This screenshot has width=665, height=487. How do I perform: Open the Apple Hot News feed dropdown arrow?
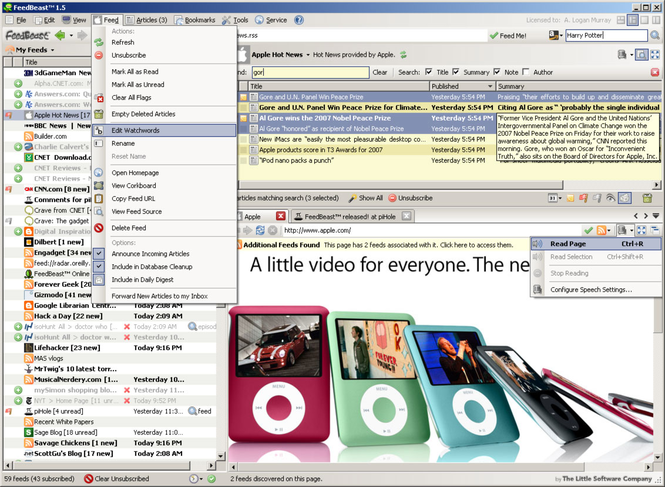point(308,55)
